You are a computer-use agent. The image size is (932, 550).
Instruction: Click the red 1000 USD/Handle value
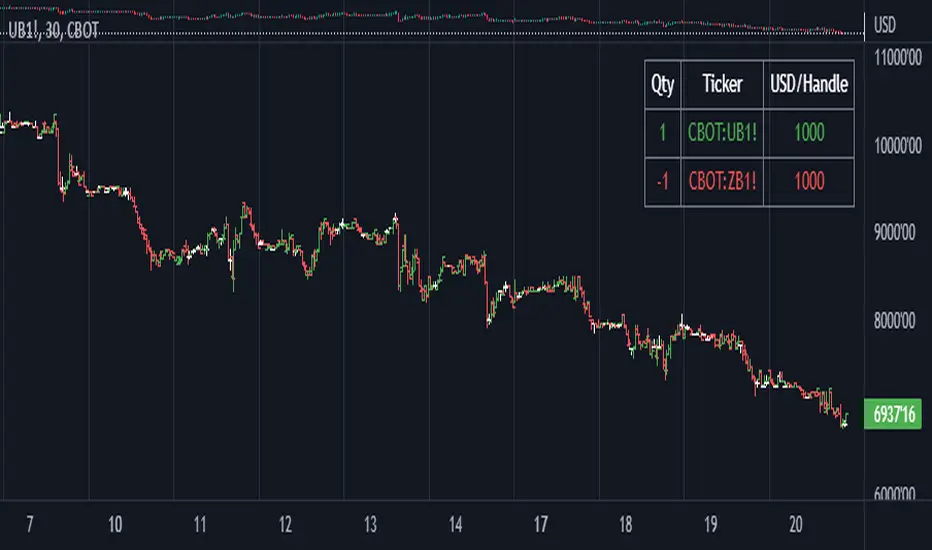click(810, 182)
